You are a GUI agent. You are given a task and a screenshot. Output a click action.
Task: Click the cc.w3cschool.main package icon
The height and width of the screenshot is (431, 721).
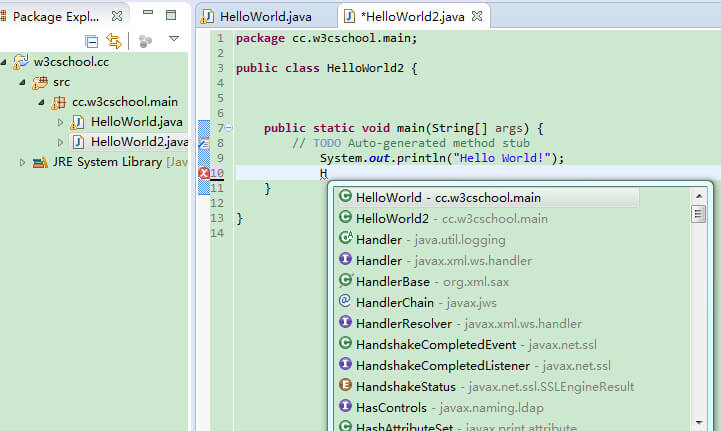coord(58,102)
